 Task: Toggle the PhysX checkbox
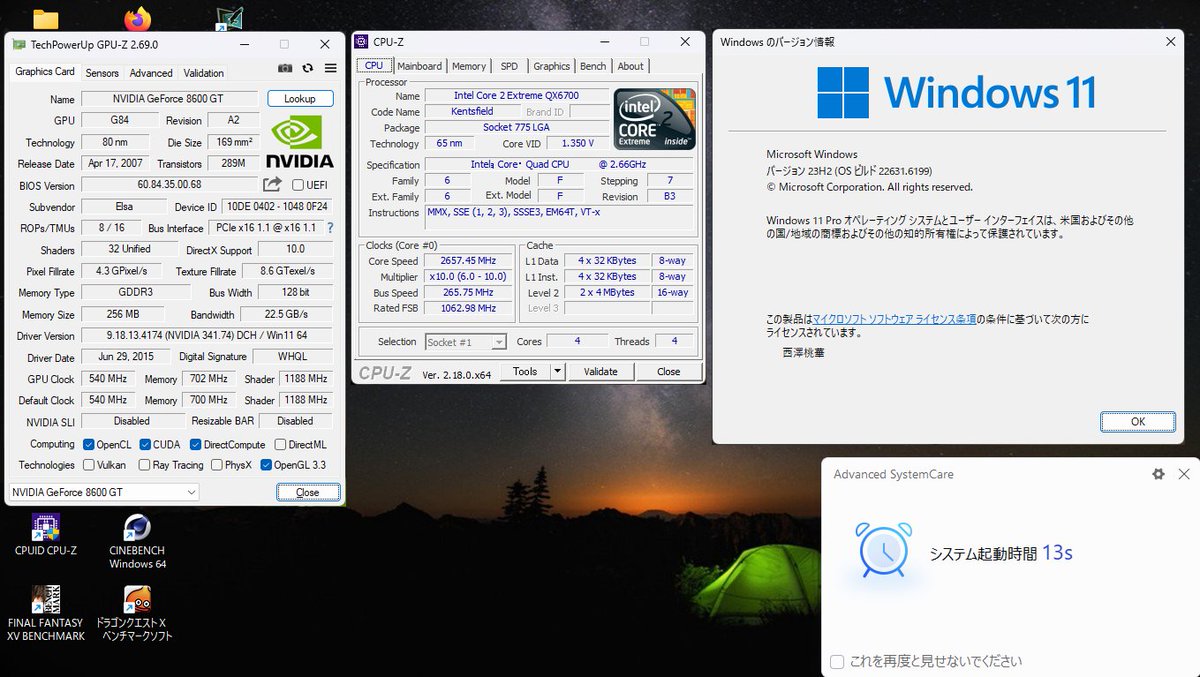(216, 465)
